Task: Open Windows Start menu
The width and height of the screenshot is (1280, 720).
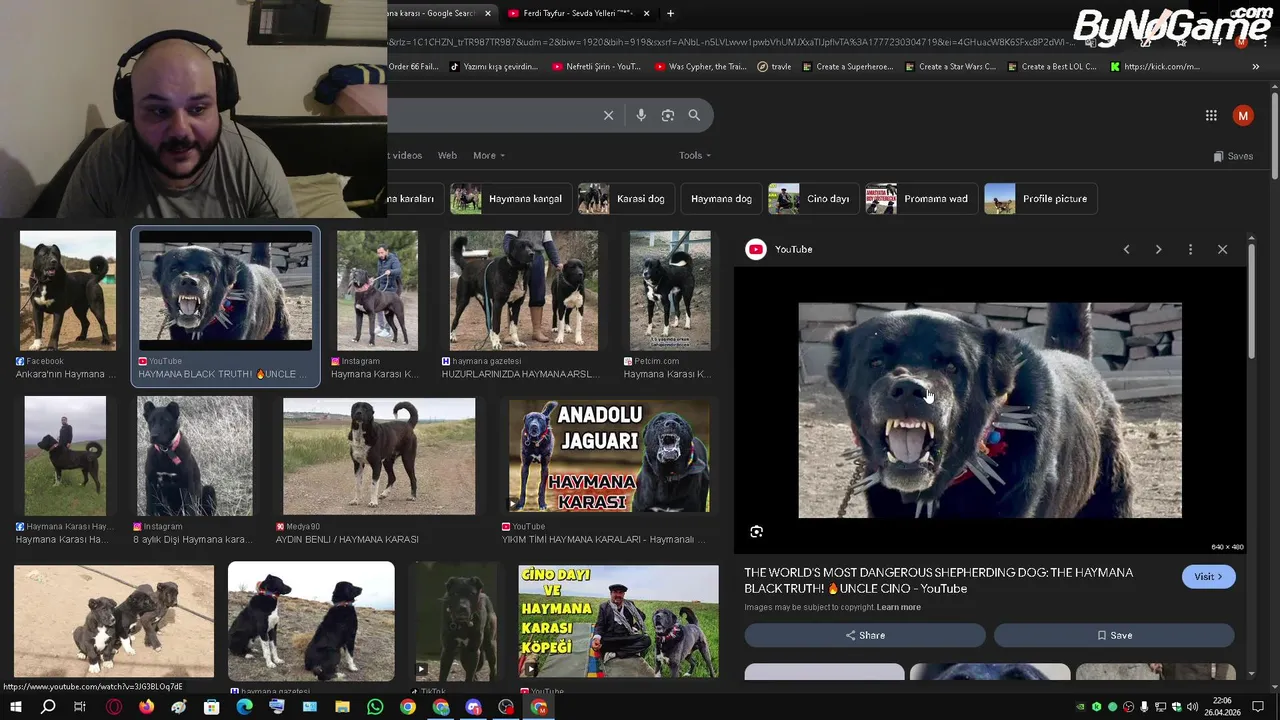Action: tap(15, 707)
